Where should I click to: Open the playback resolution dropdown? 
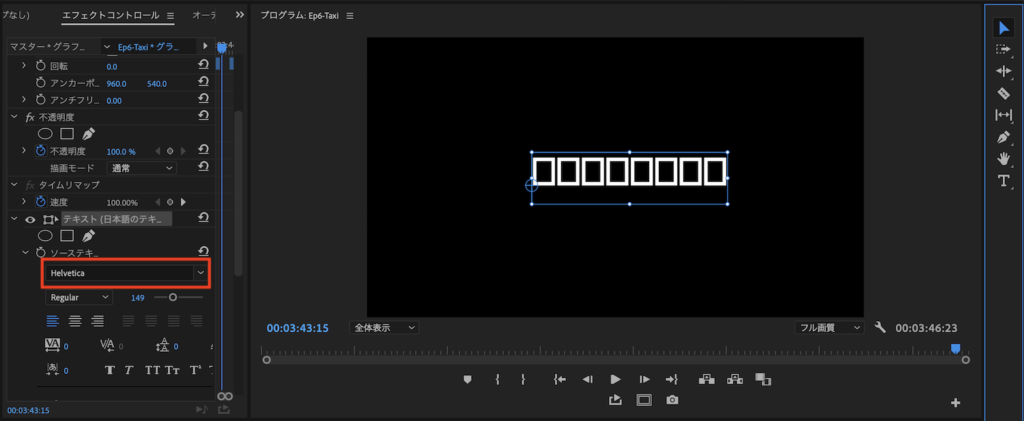tap(829, 327)
